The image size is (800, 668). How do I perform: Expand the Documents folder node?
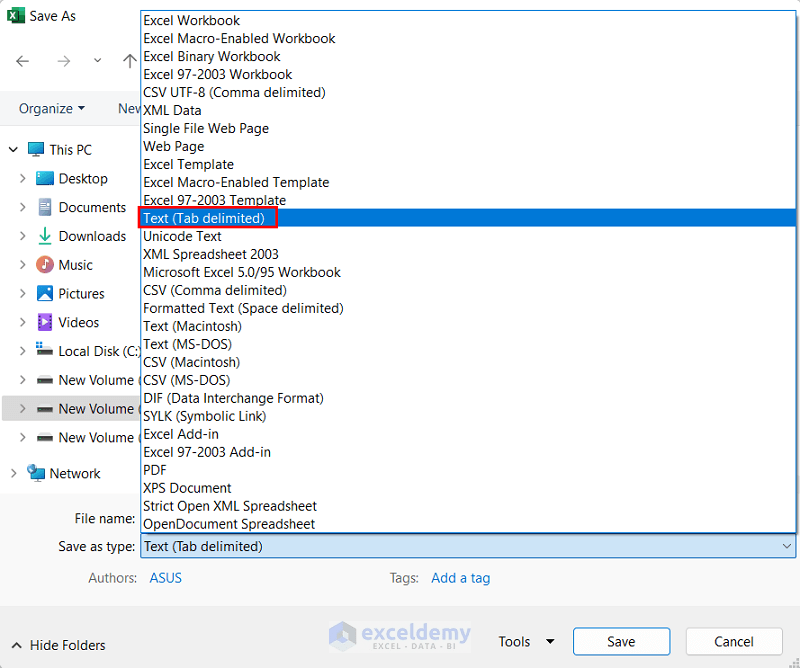click(22, 207)
